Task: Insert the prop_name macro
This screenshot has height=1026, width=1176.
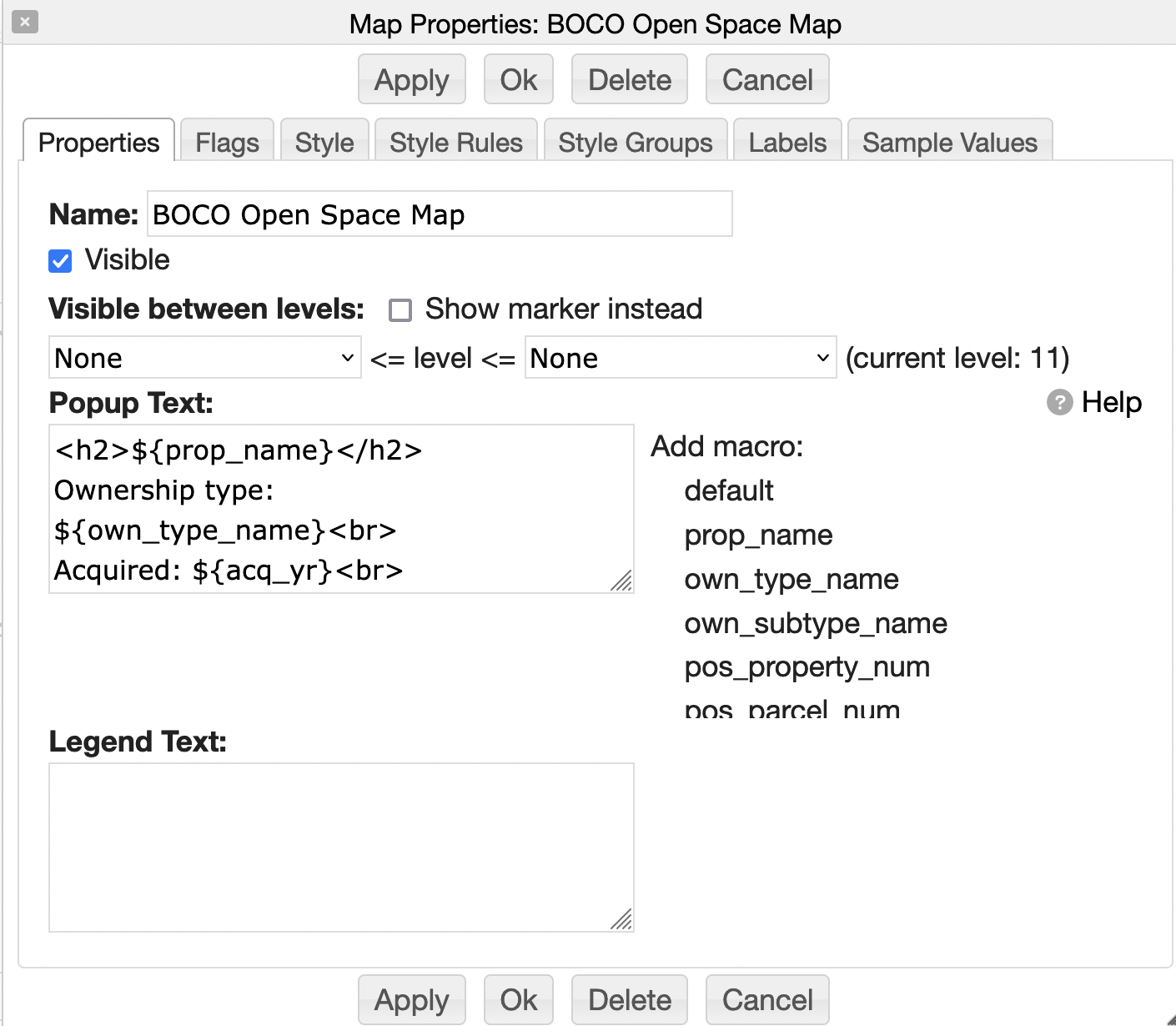Action: point(758,535)
